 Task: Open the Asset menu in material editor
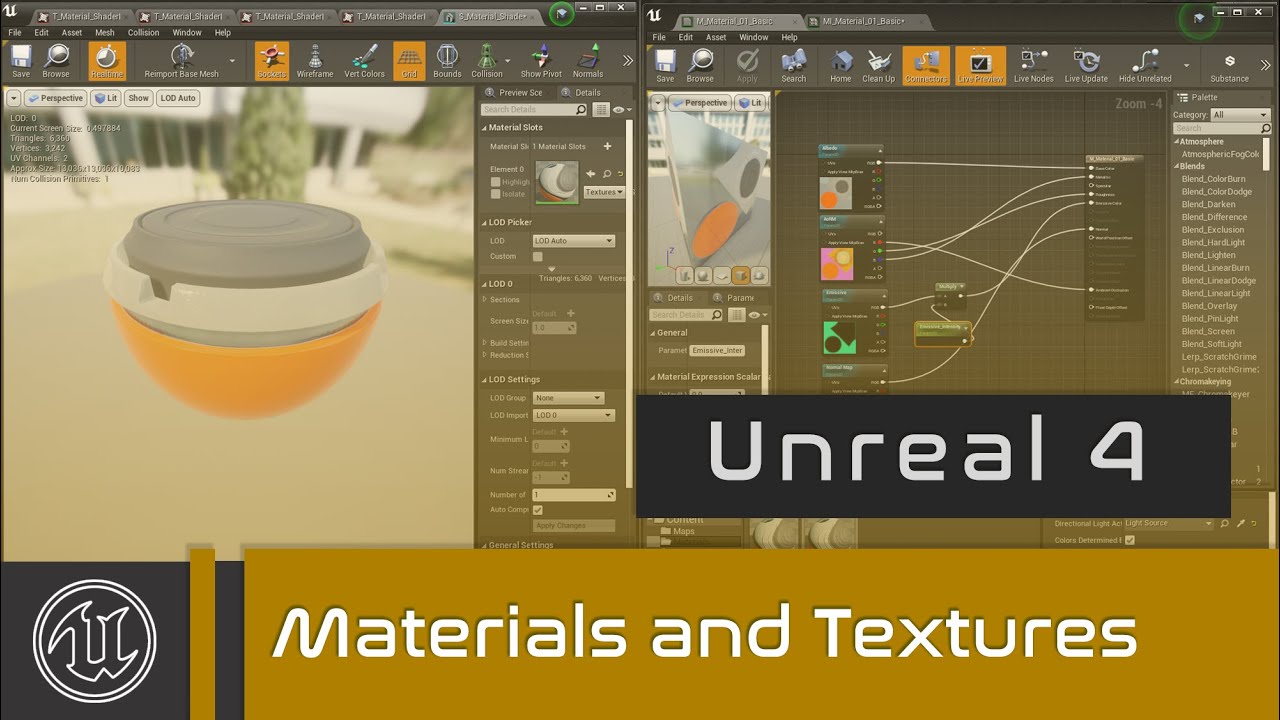716,38
